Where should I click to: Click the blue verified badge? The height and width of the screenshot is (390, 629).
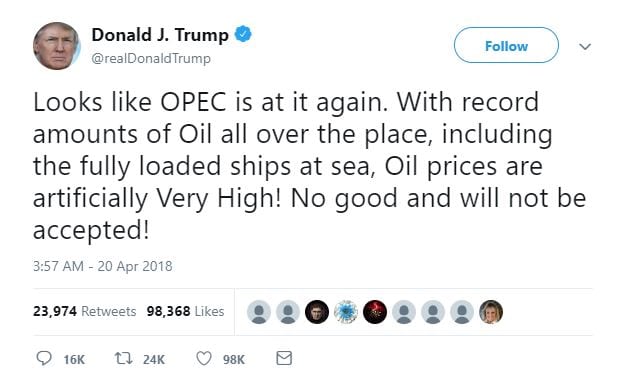coord(243,35)
